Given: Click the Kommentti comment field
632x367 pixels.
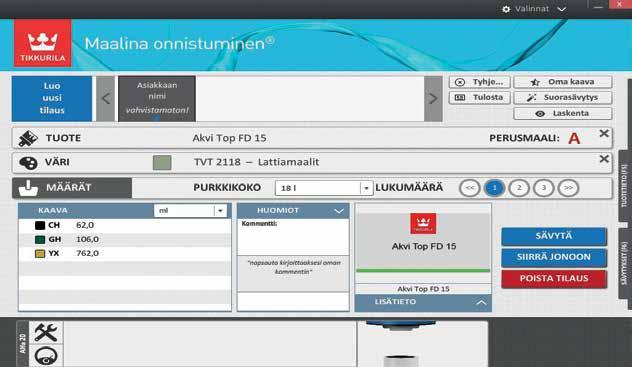Looking at the screenshot, I should tap(293, 237).
